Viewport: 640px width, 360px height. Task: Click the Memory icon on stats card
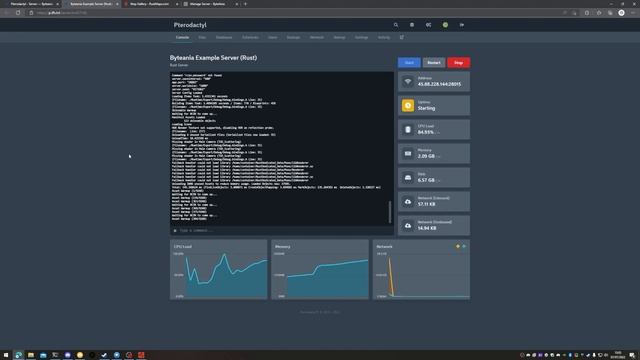pyautogui.click(x=408, y=153)
